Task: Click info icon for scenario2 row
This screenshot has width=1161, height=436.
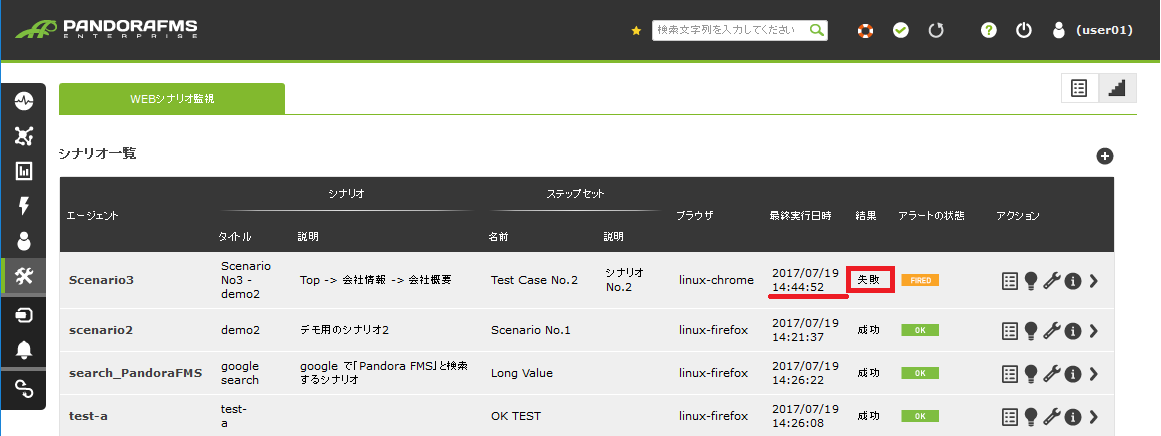Action: tap(1073, 331)
